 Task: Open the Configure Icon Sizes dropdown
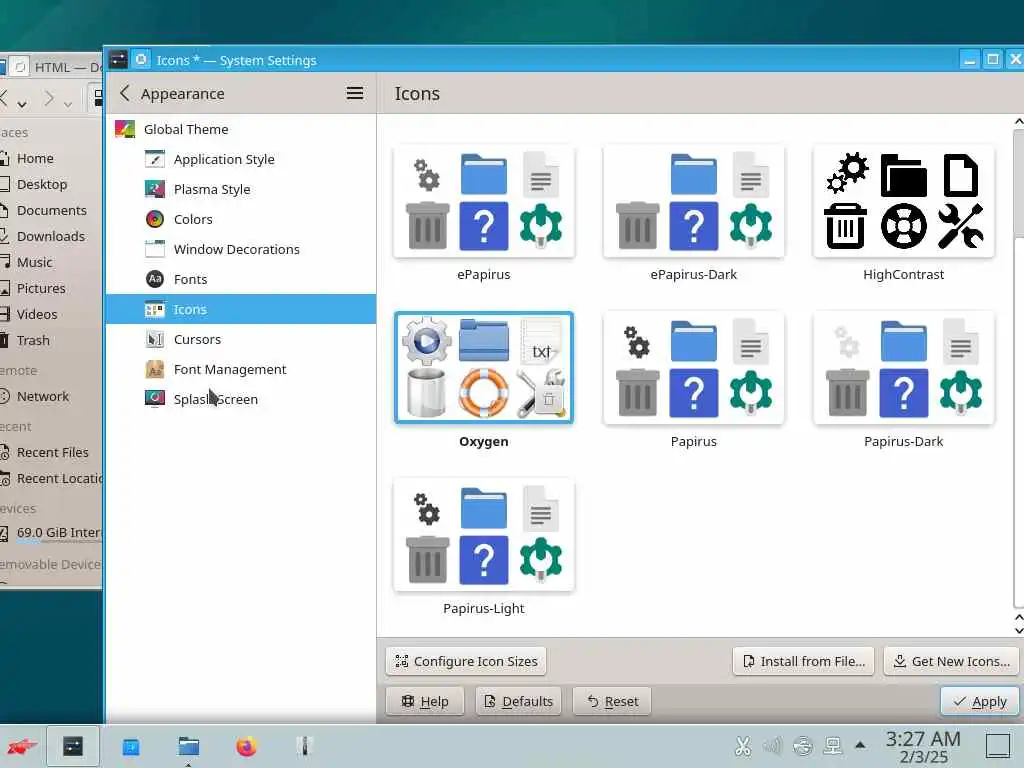pos(466,662)
